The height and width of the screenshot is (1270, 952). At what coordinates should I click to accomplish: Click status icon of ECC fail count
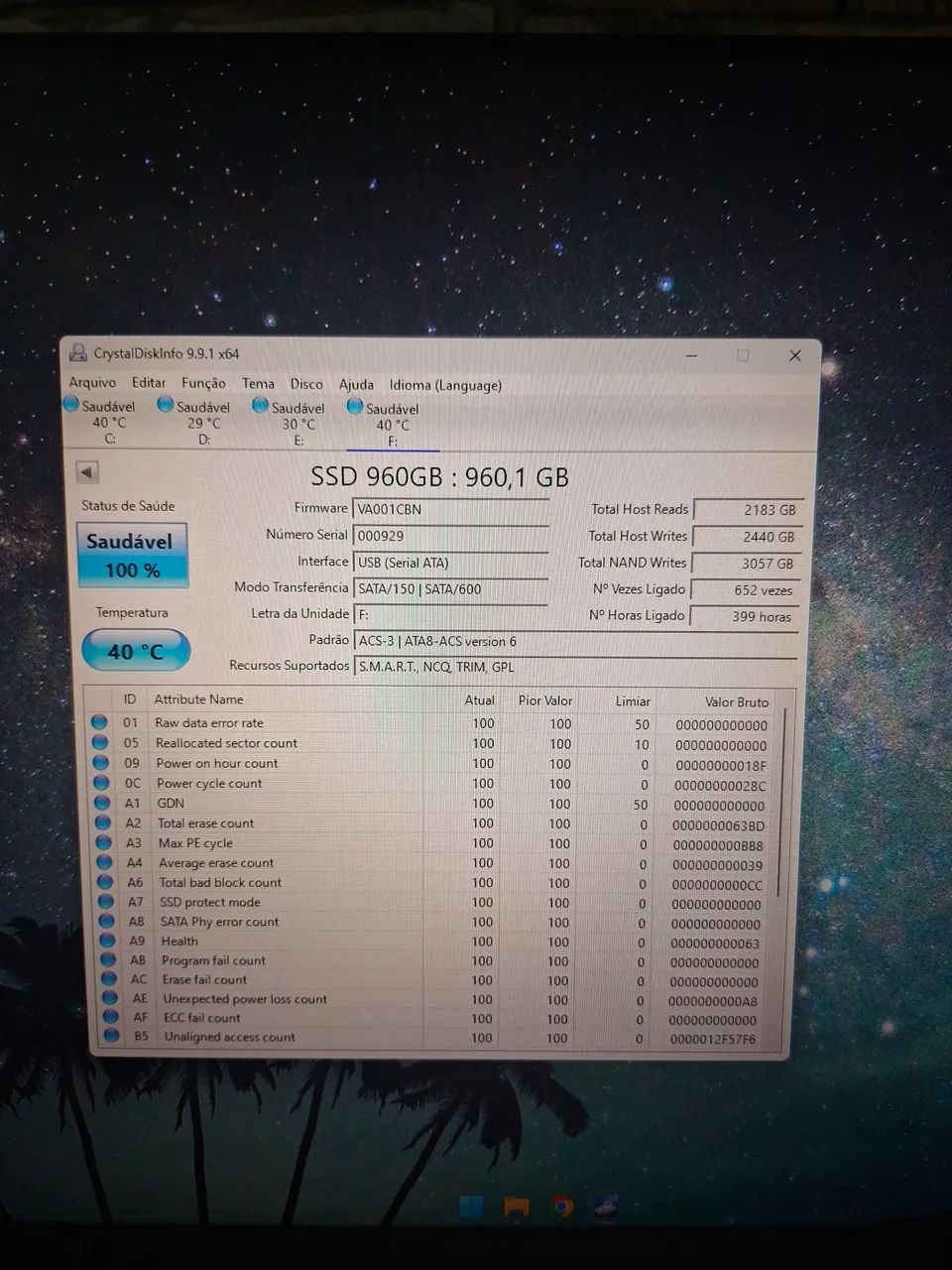pyautogui.click(x=112, y=1017)
